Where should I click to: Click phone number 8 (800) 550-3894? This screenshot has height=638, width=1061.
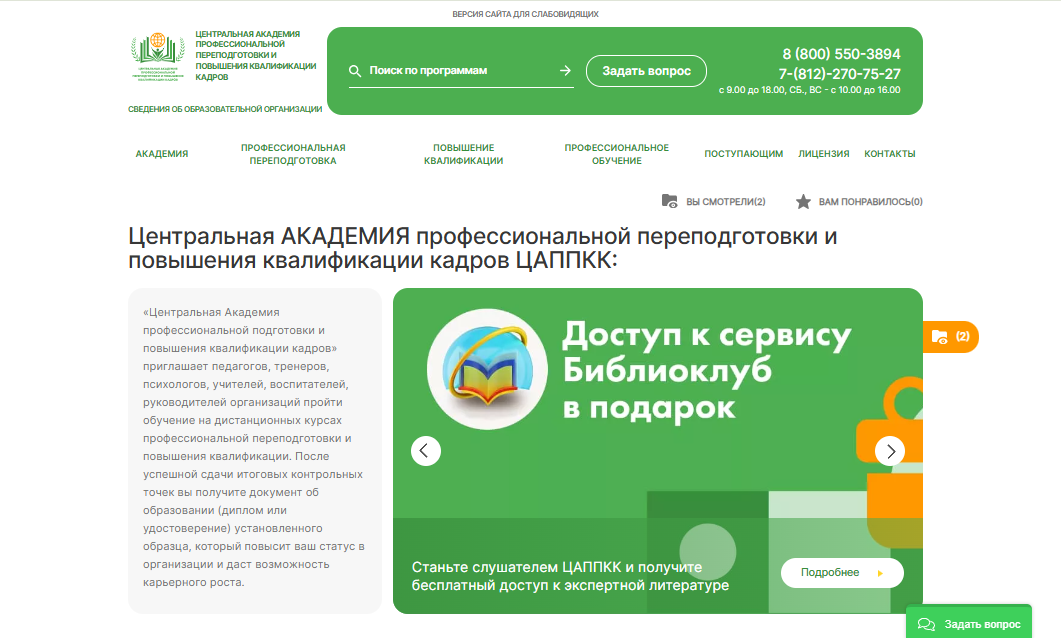[x=841, y=54]
